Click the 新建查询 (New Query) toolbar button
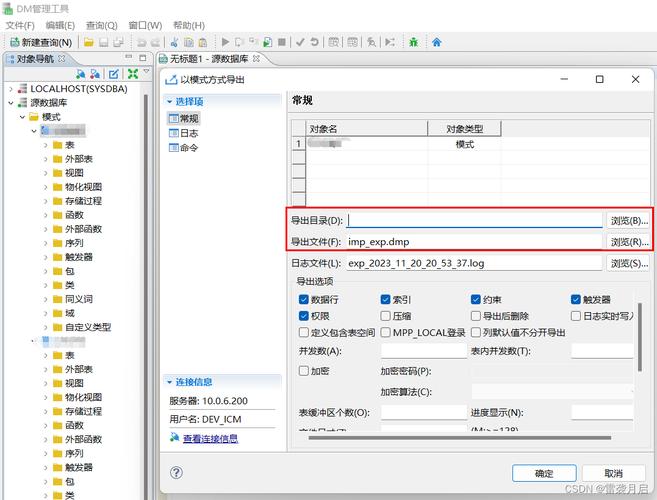This screenshot has width=657, height=500. (41, 42)
